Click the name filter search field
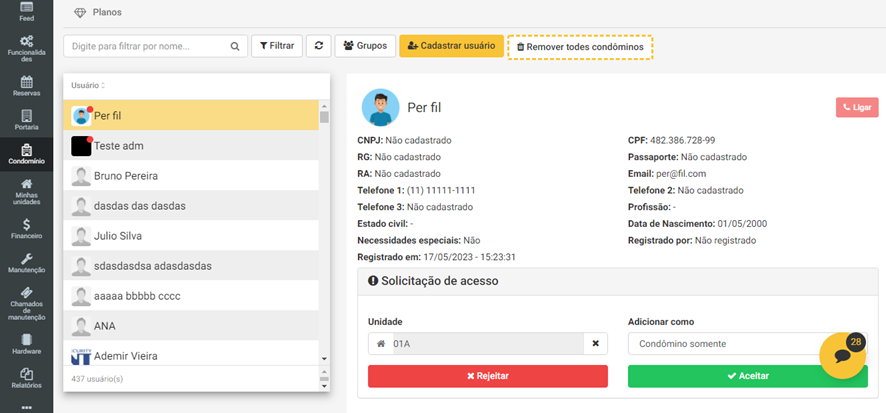The image size is (886, 413). pyautogui.click(x=155, y=46)
